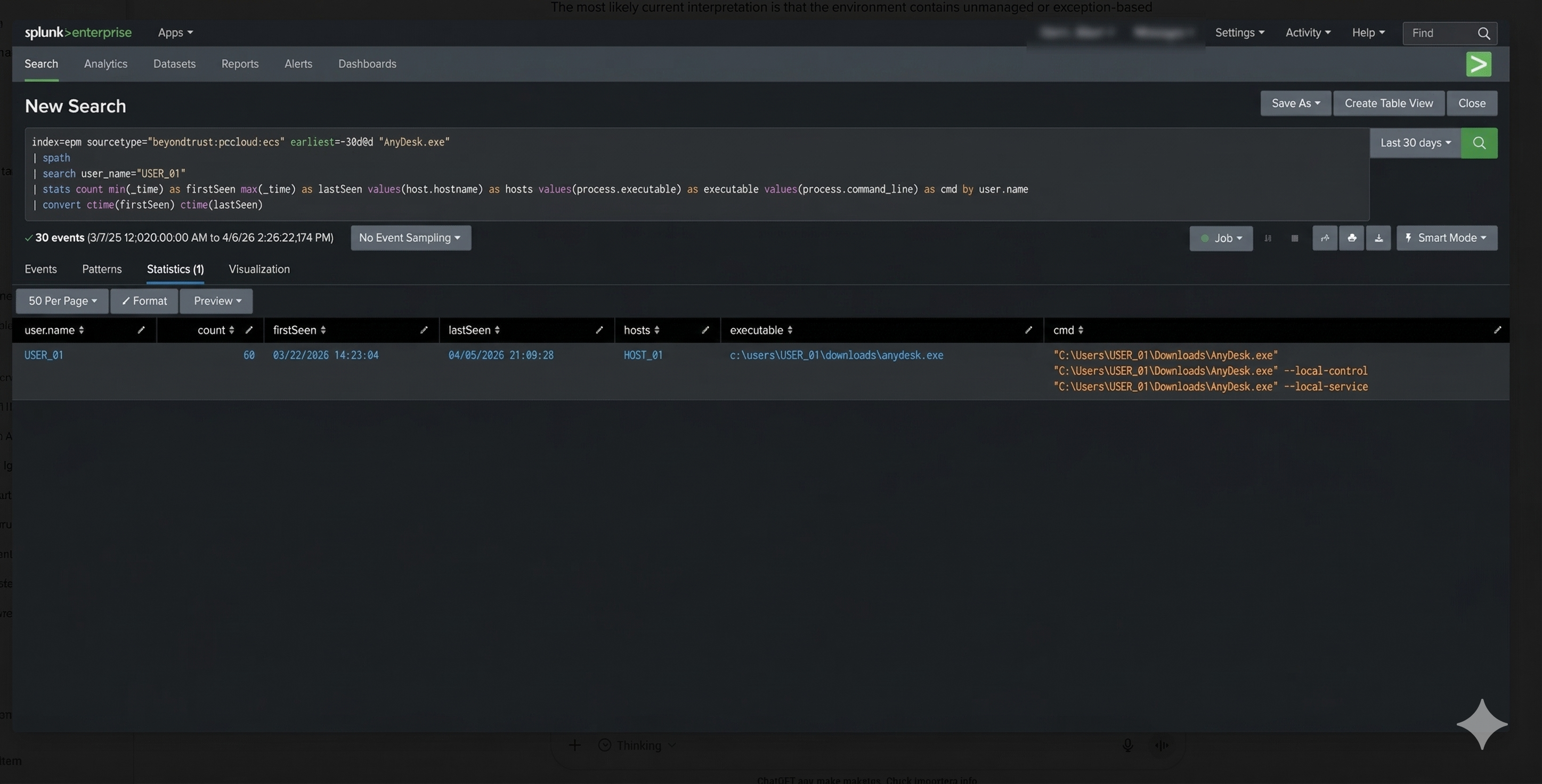Click the Find search magnifier icon
1542x784 pixels.
(x=1484, y=34)
